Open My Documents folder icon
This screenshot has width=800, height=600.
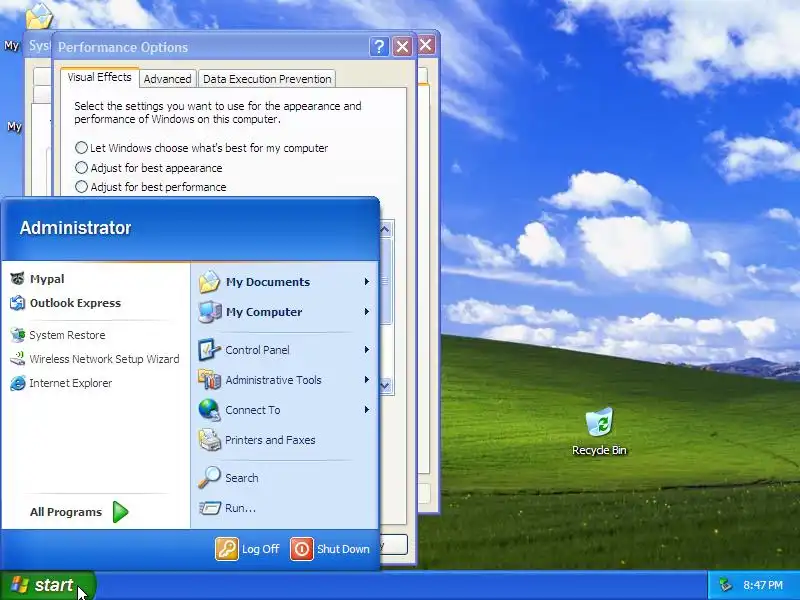pyautogui.click(x=209, y=282)
